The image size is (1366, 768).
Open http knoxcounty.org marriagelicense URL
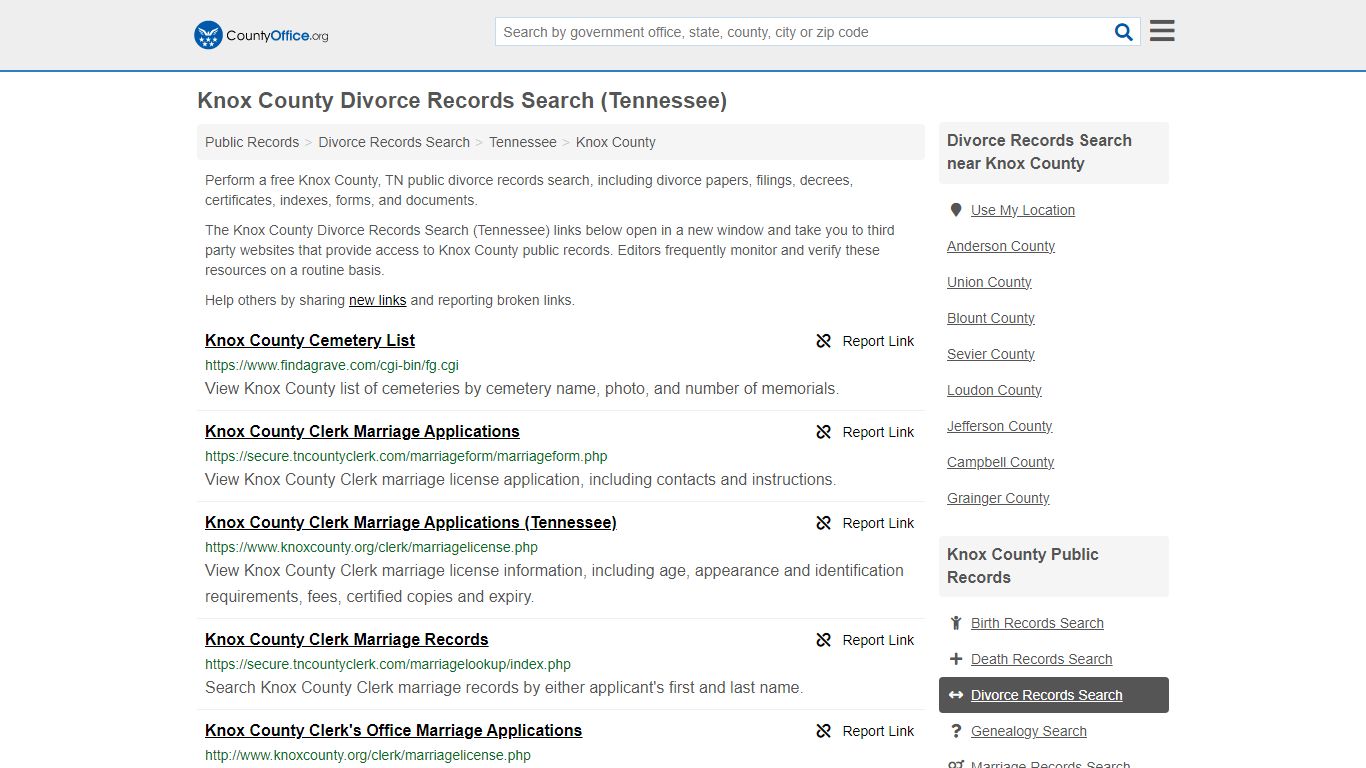[368, 755]
